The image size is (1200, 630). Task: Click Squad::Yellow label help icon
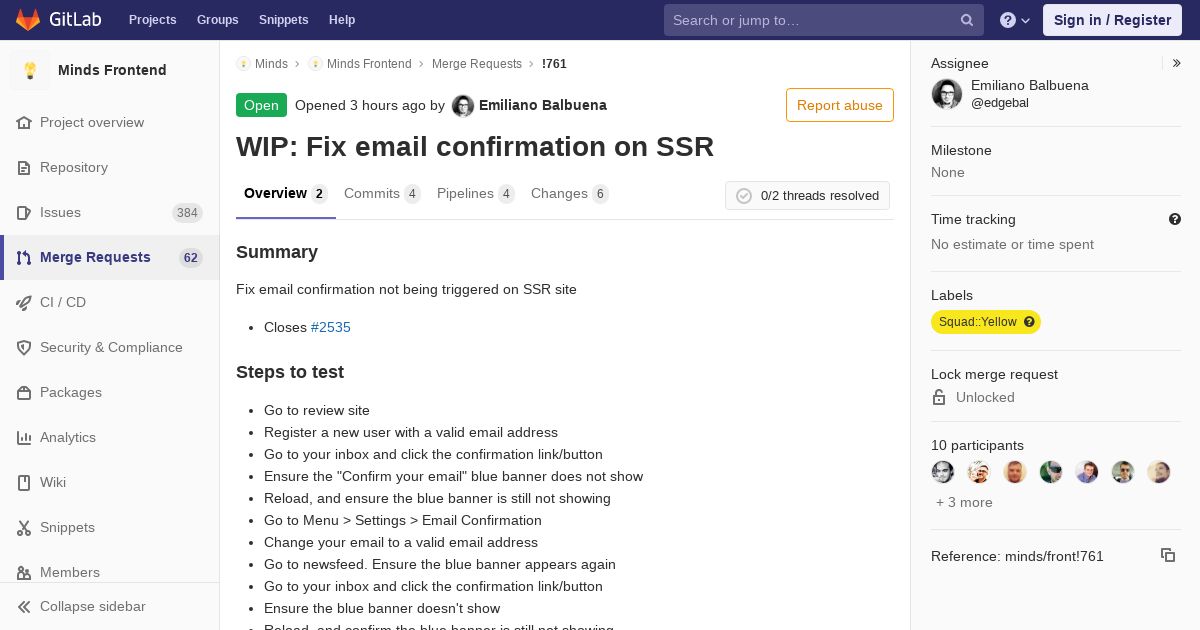pos(1029,322)
